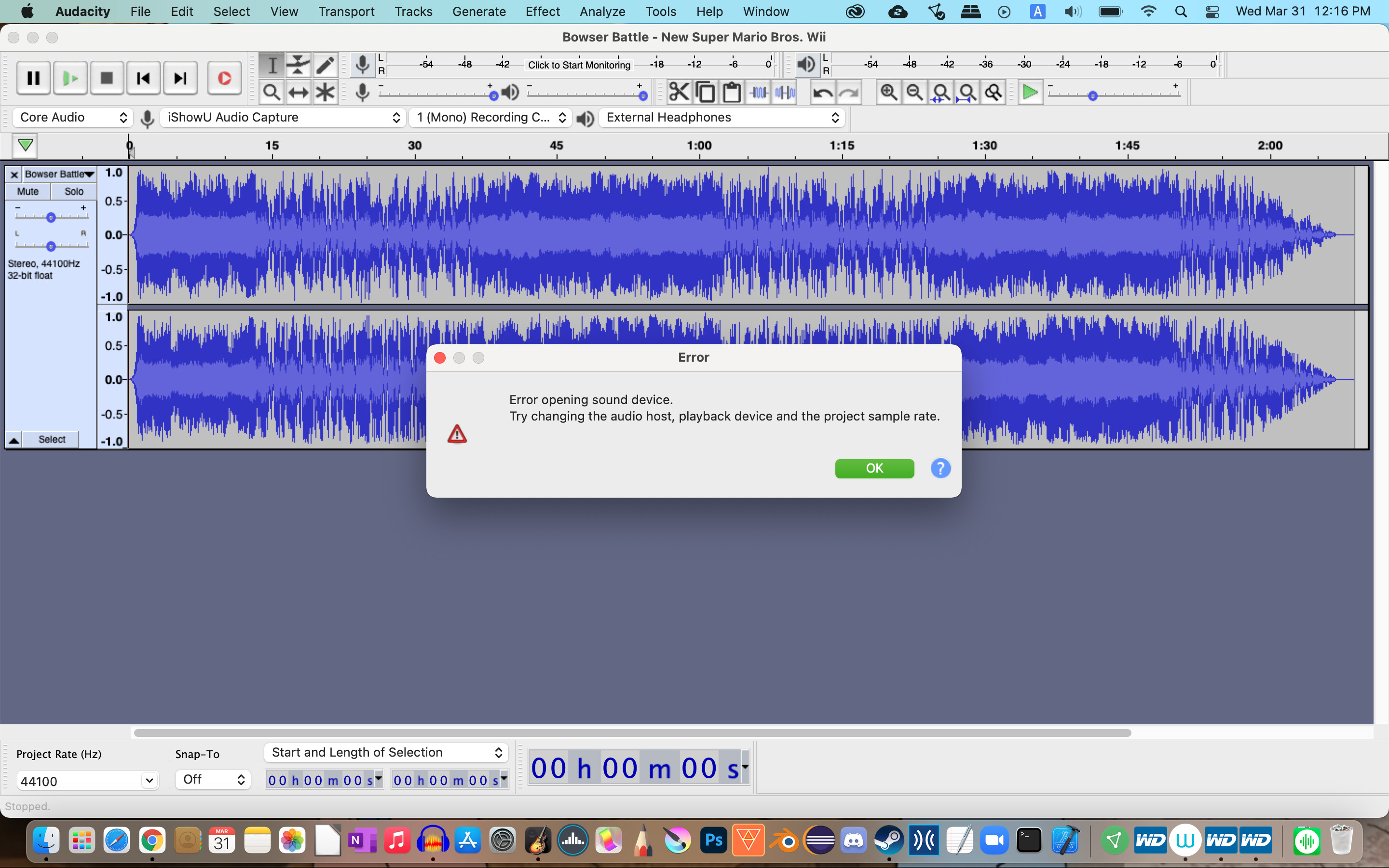Open the External Headphones playback dropdown

click(722, 118)
